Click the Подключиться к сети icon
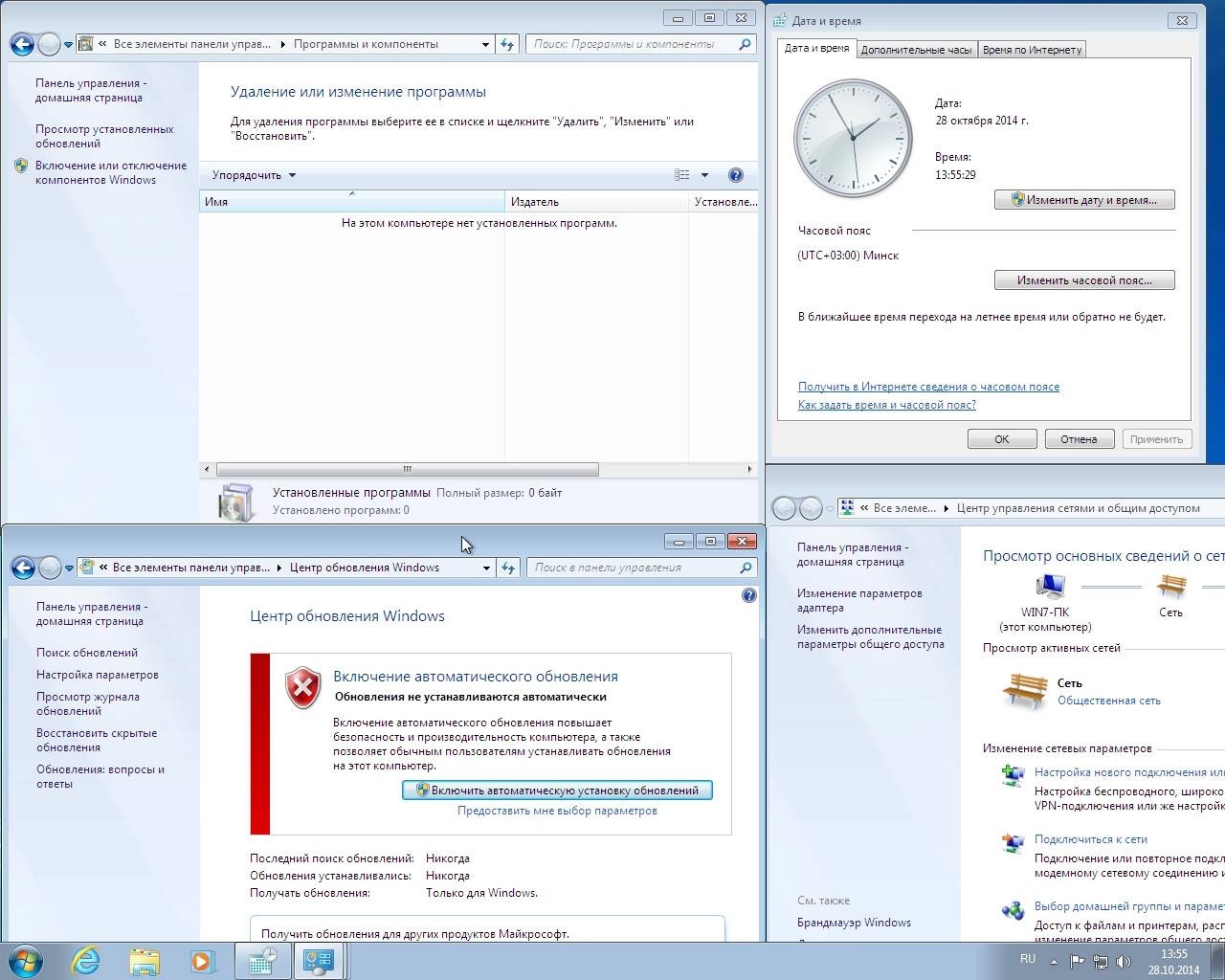The width and height of the screenshot is (1225, 980). click(1013, 843)
